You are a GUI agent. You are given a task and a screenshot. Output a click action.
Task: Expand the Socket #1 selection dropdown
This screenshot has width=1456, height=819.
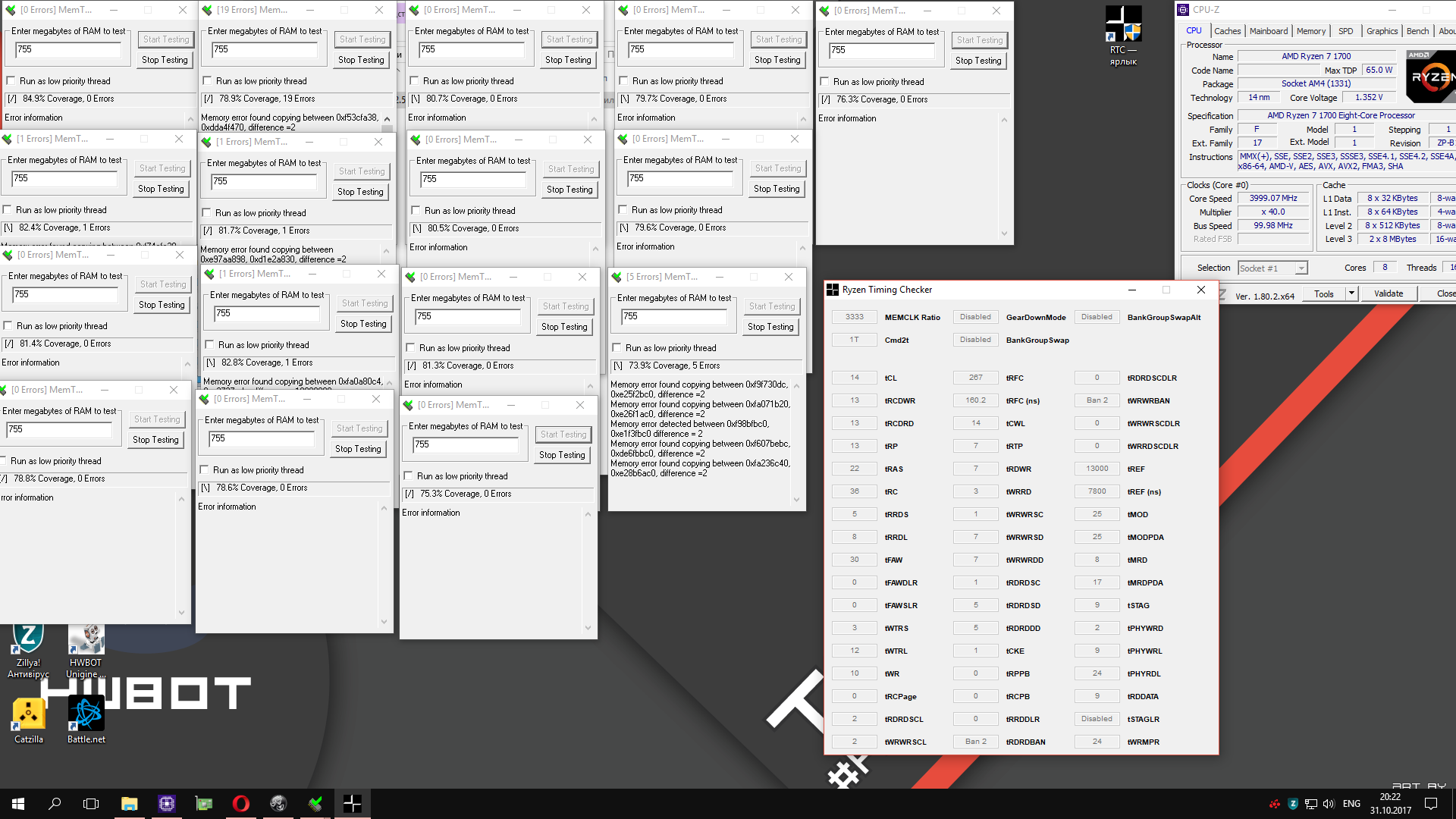1301,268
